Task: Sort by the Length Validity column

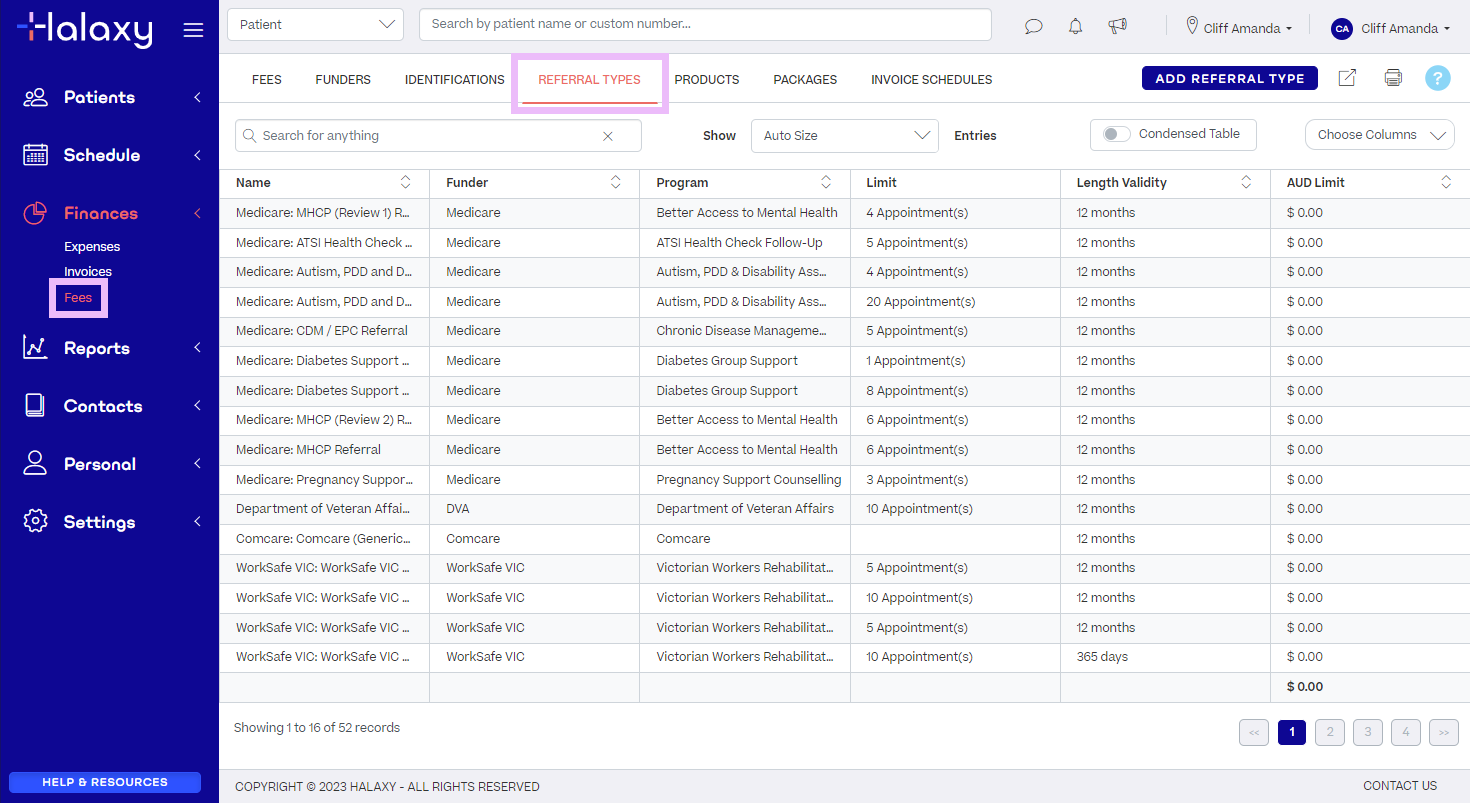Action: pos(1246,182)
